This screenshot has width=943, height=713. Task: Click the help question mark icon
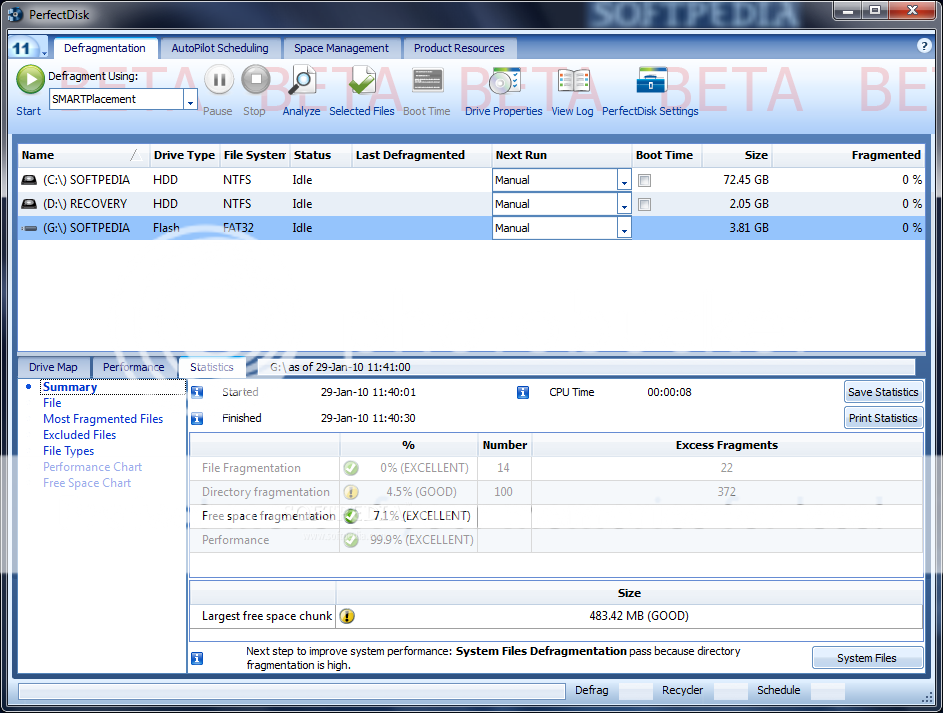[922, 46]
